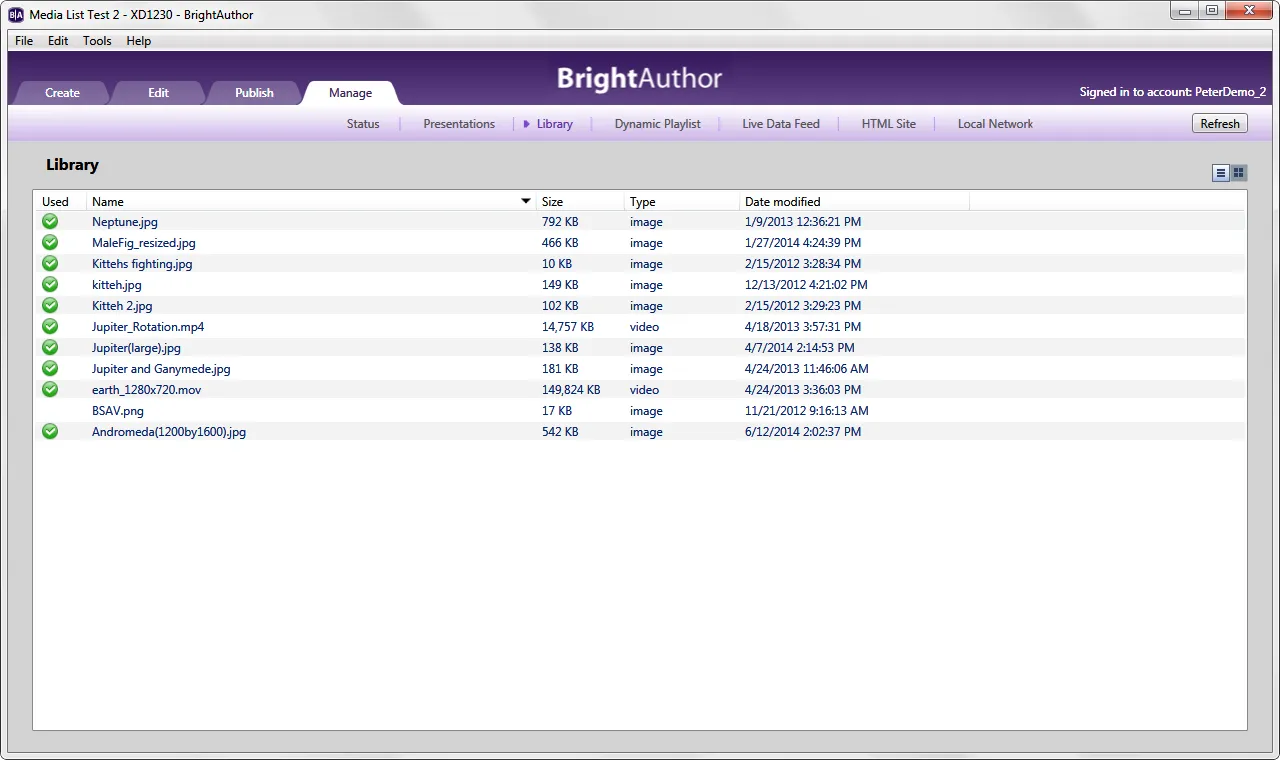Click the 17 KB size value
The height and width of the screenshot is (760, 1280).
point(557,411)
